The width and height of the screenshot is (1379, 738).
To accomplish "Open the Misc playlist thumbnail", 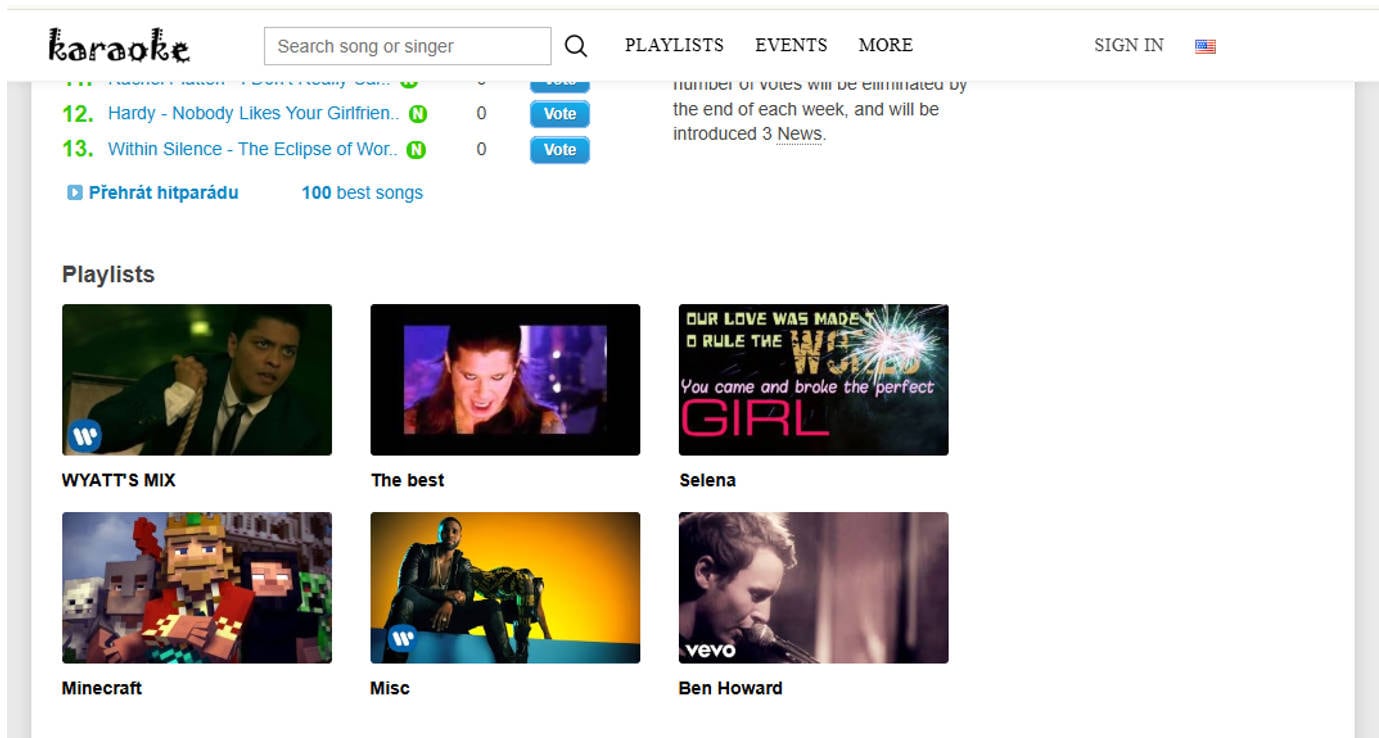I will point(505,588).
